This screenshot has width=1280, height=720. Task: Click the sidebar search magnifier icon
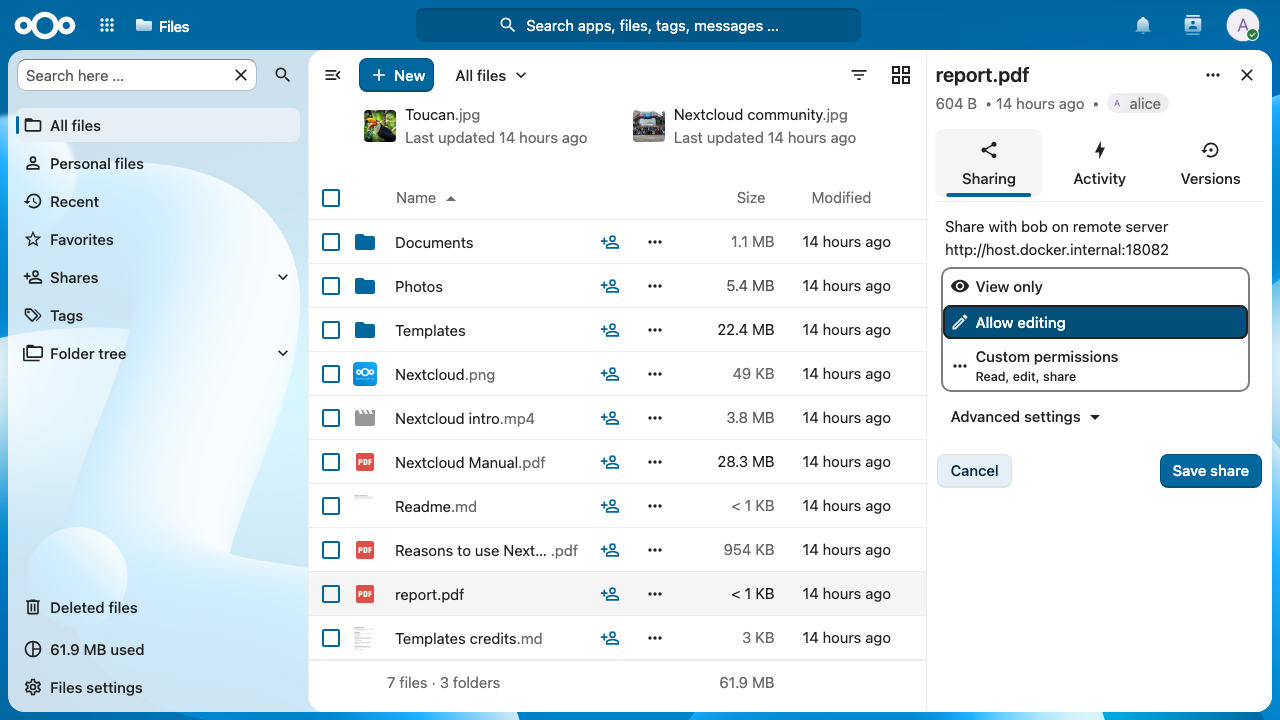[x=283, y=75]
